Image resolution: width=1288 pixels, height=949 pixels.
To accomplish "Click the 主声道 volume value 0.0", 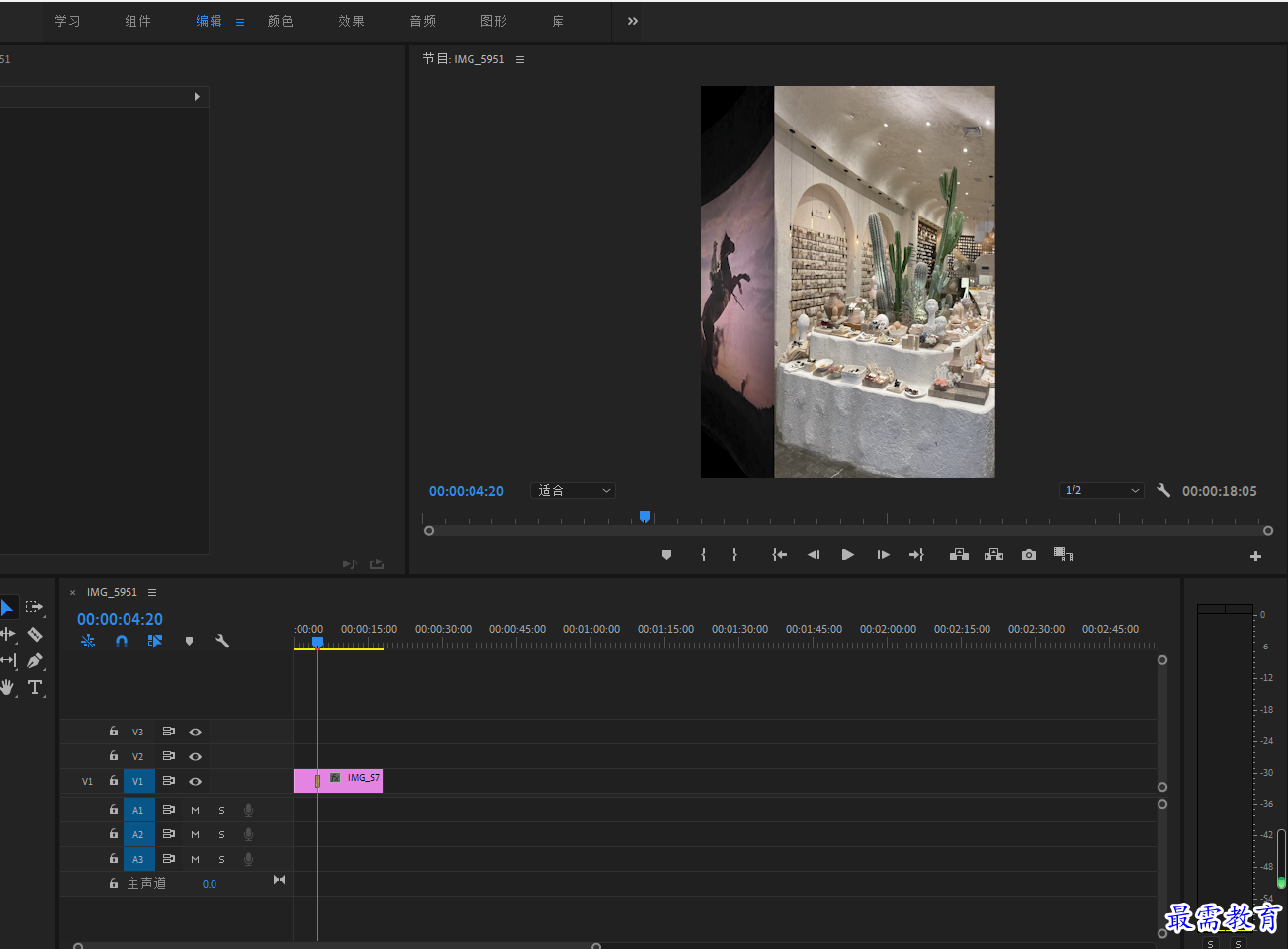I will click(x=210, y=884).
